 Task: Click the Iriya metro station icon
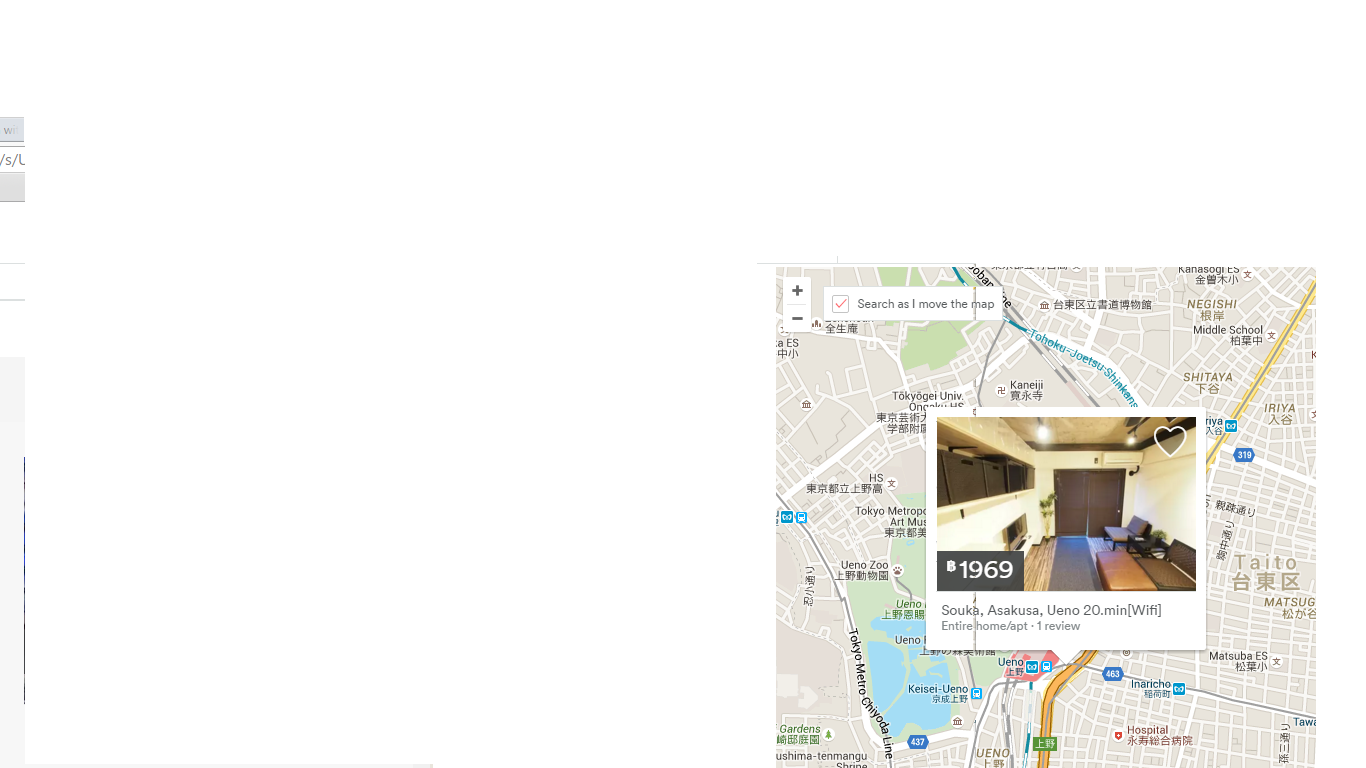coord(1231,426)
